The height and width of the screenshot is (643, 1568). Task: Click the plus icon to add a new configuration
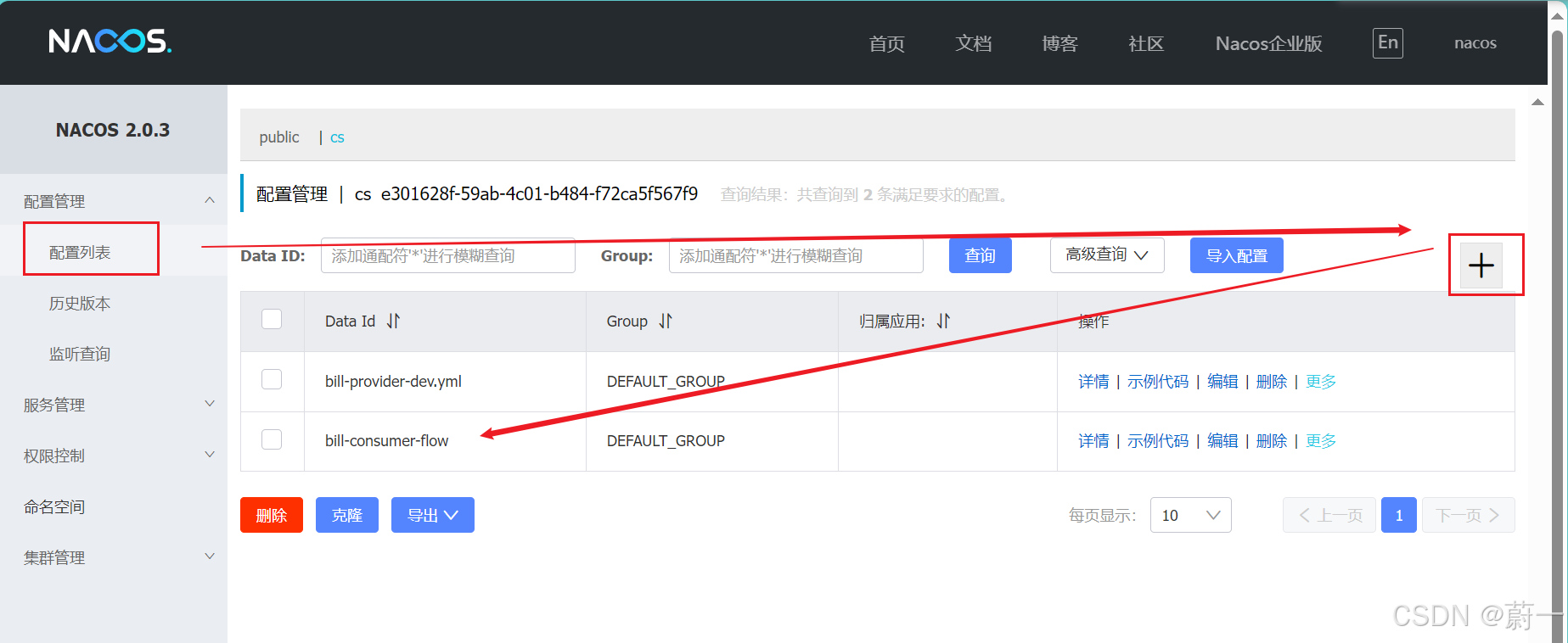click(1481, 266)
